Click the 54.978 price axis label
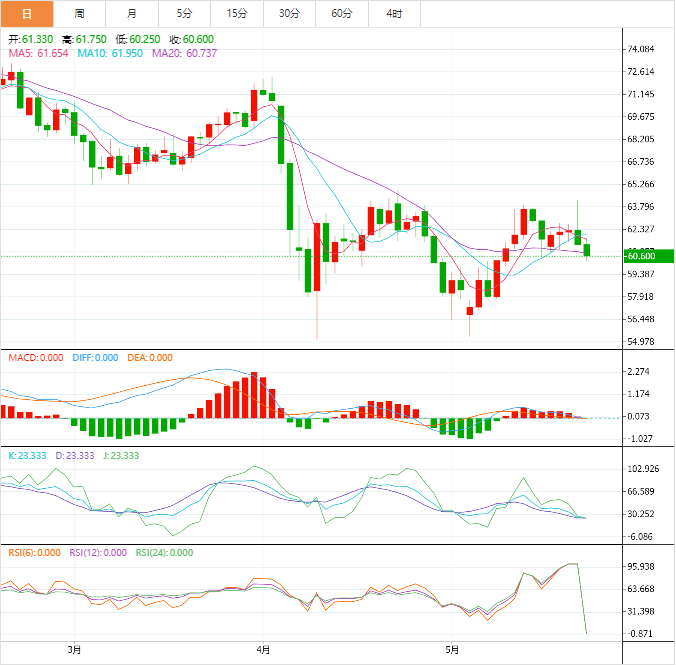The image size is (676, 665). pyautogui.click(x=641, y=342)
